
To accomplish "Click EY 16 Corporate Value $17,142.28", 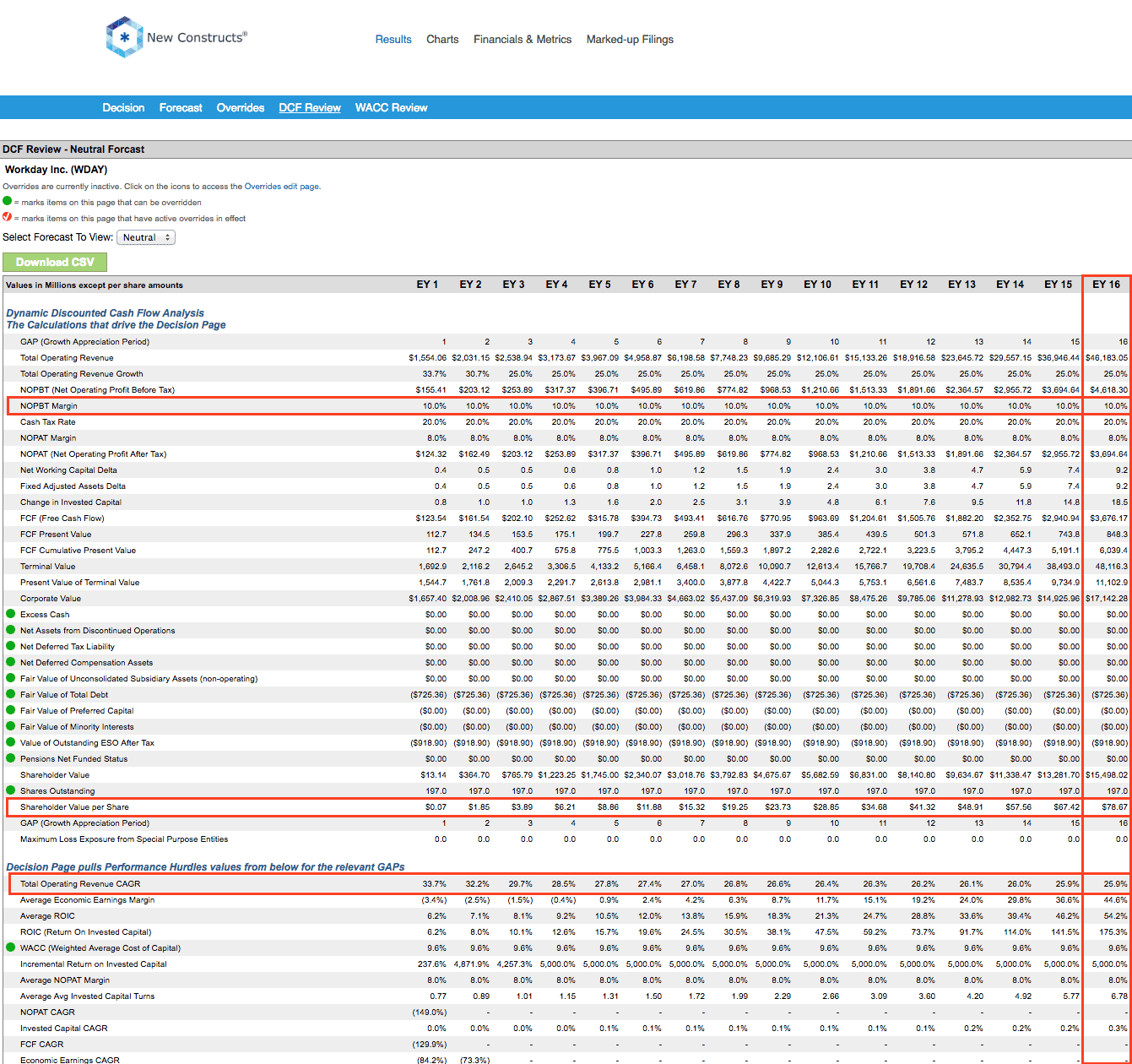I will (x=1107, y=599).
